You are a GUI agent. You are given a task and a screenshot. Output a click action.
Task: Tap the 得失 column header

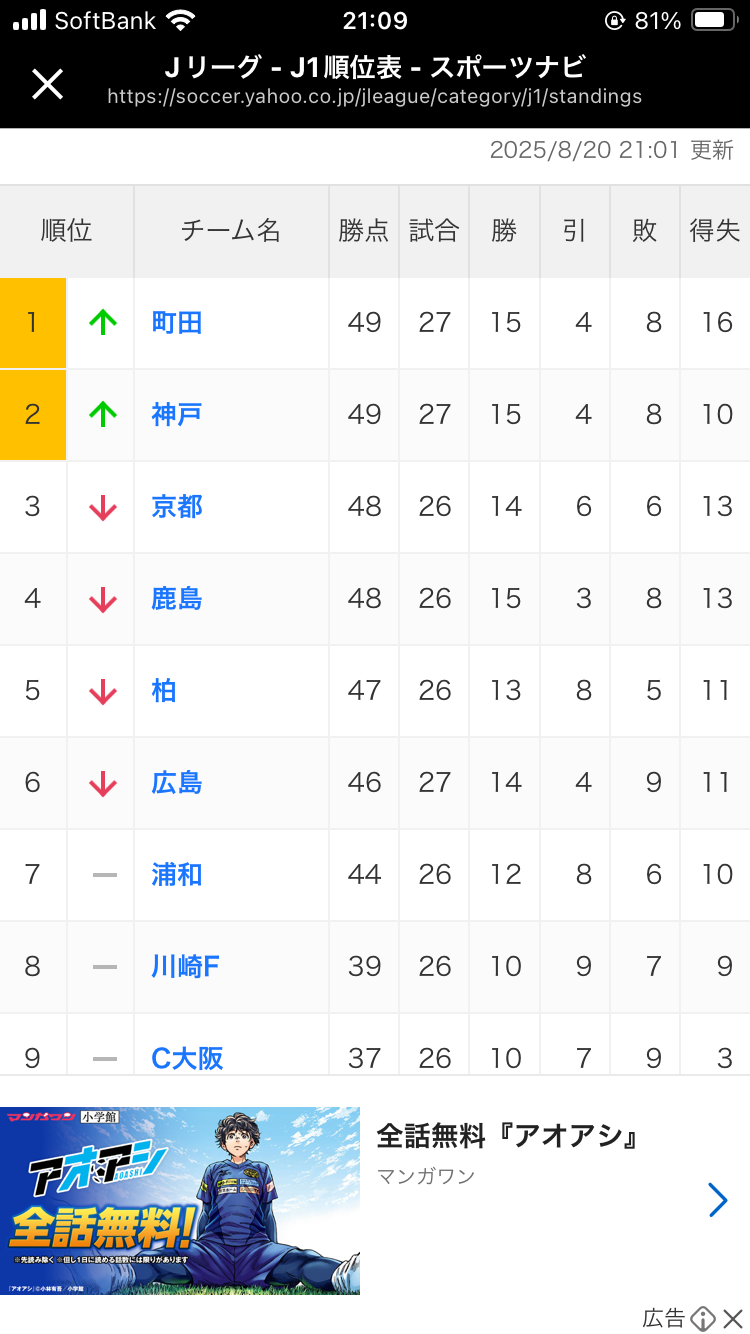[715, 231]
